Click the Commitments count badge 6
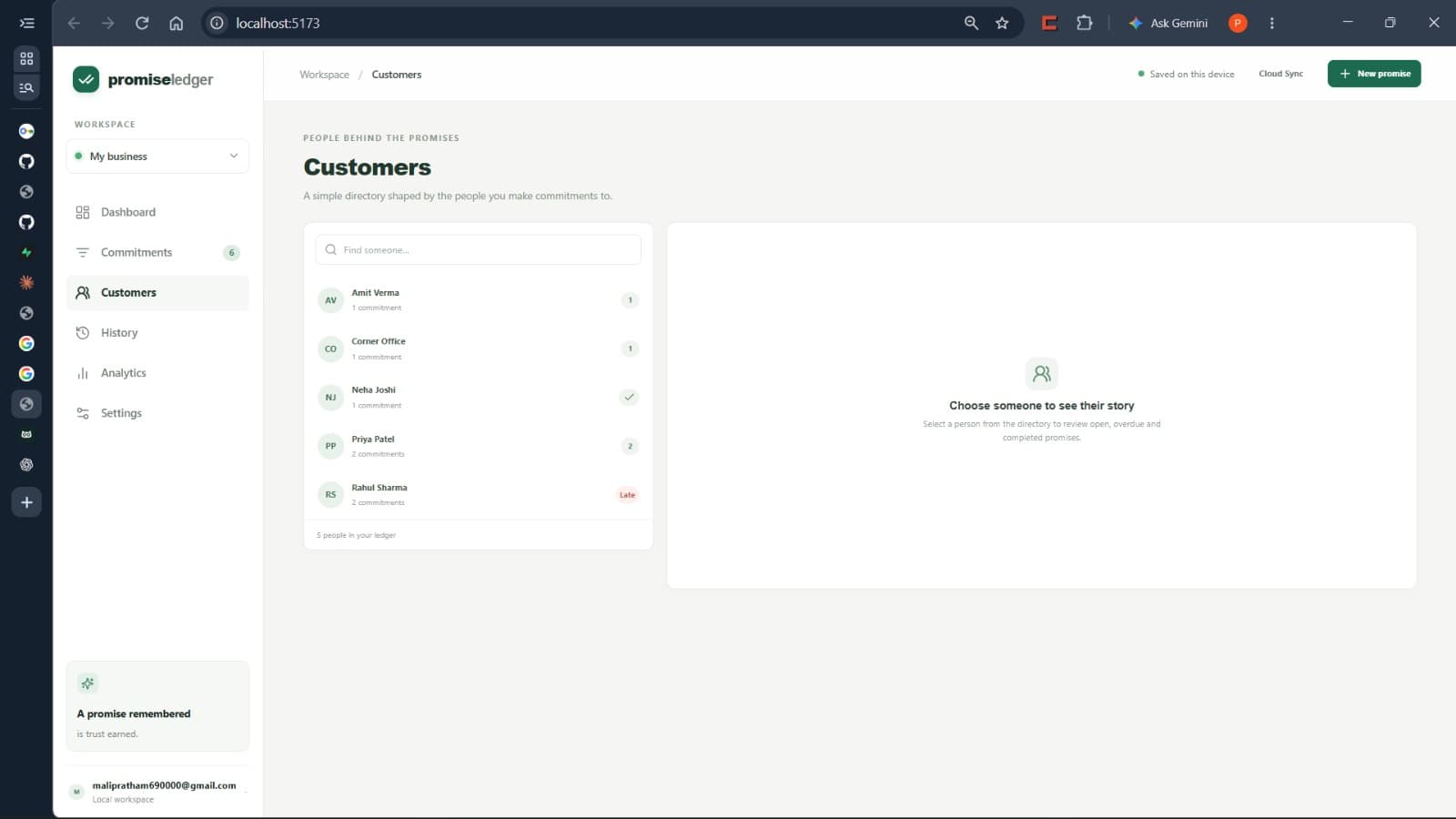The width and height of the screenshot is (1456, 819). [x=231, y=253]
